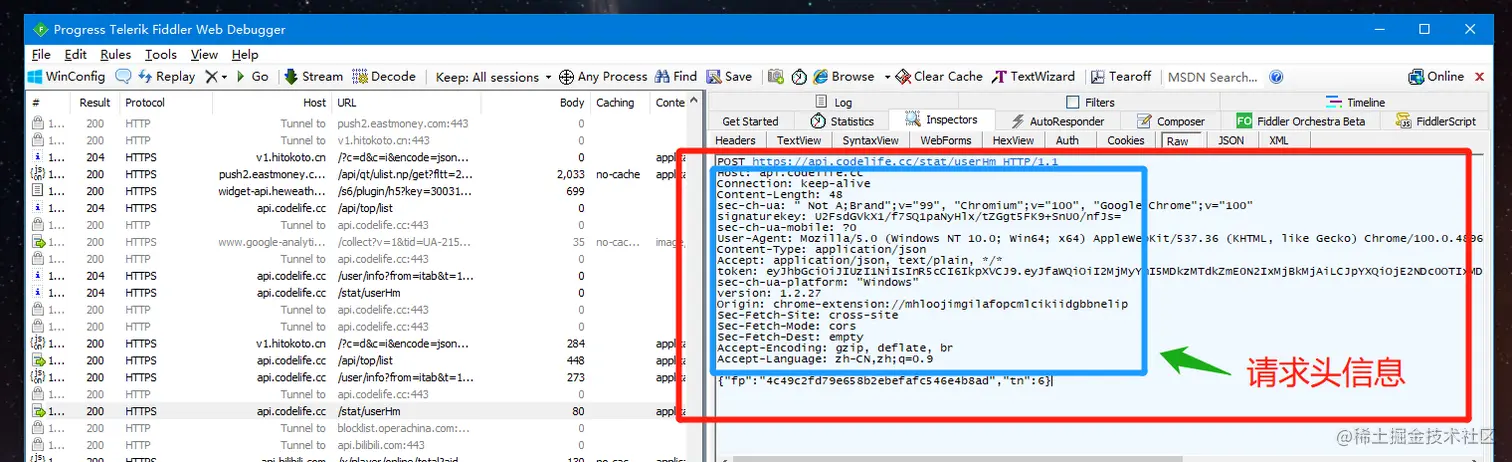Toggle Stream mode
1512x462 pixels.
pyautogui.click(x=314, y=77)
